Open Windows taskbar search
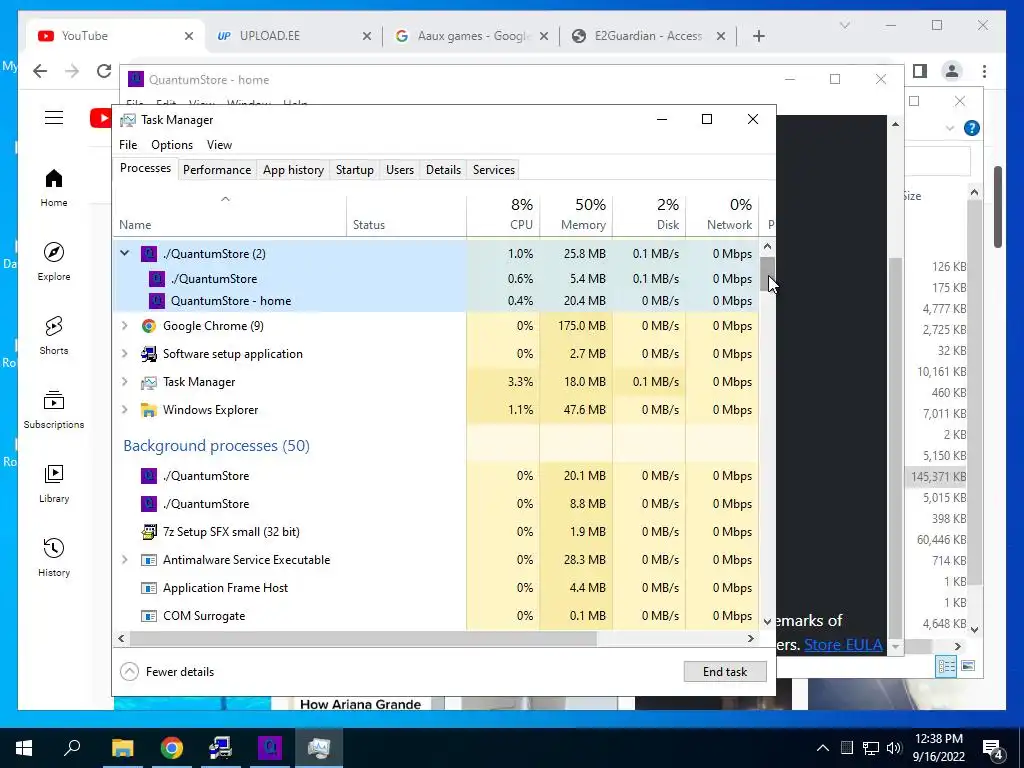Image resolution: width=1024 pixels, height=768 pixels. click(x=72, y=748)
